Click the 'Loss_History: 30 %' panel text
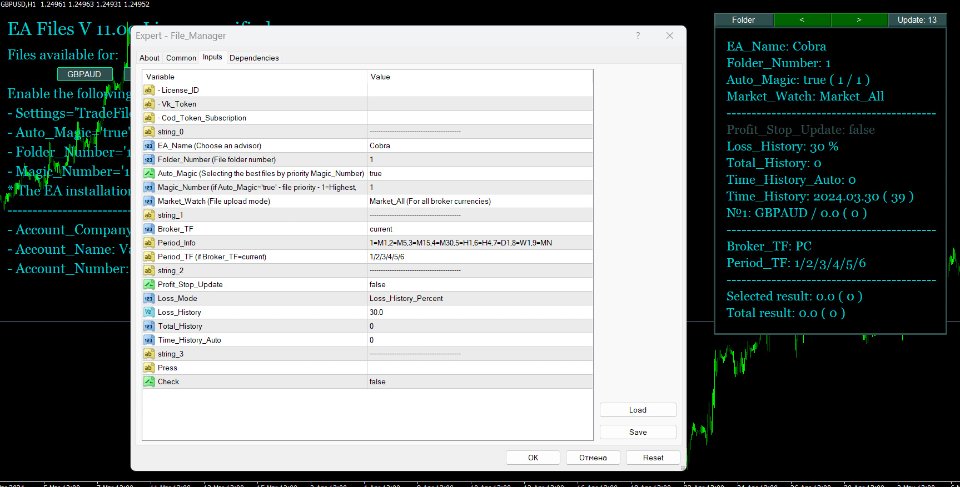 click(x=782, y=146)
